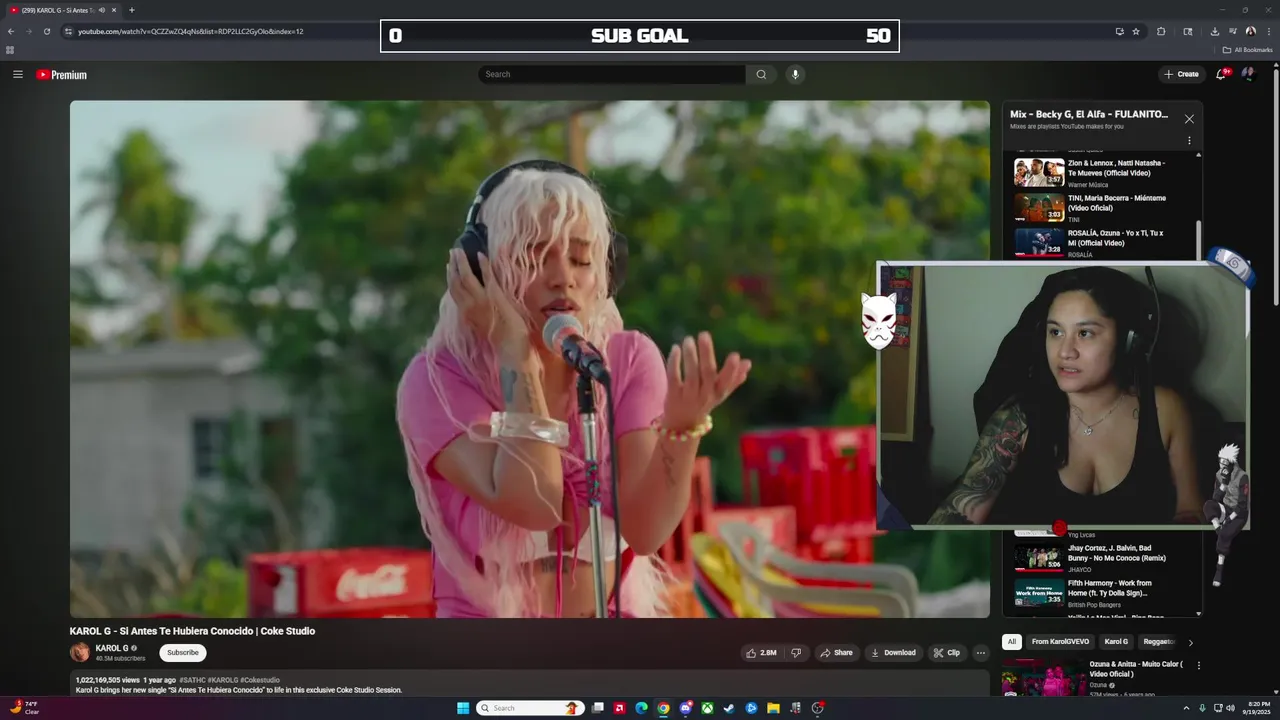This screenshot has height=720, width=1280.
Task: Mute tab via speaker icon on tab
Action: click(x=101, y=10)
